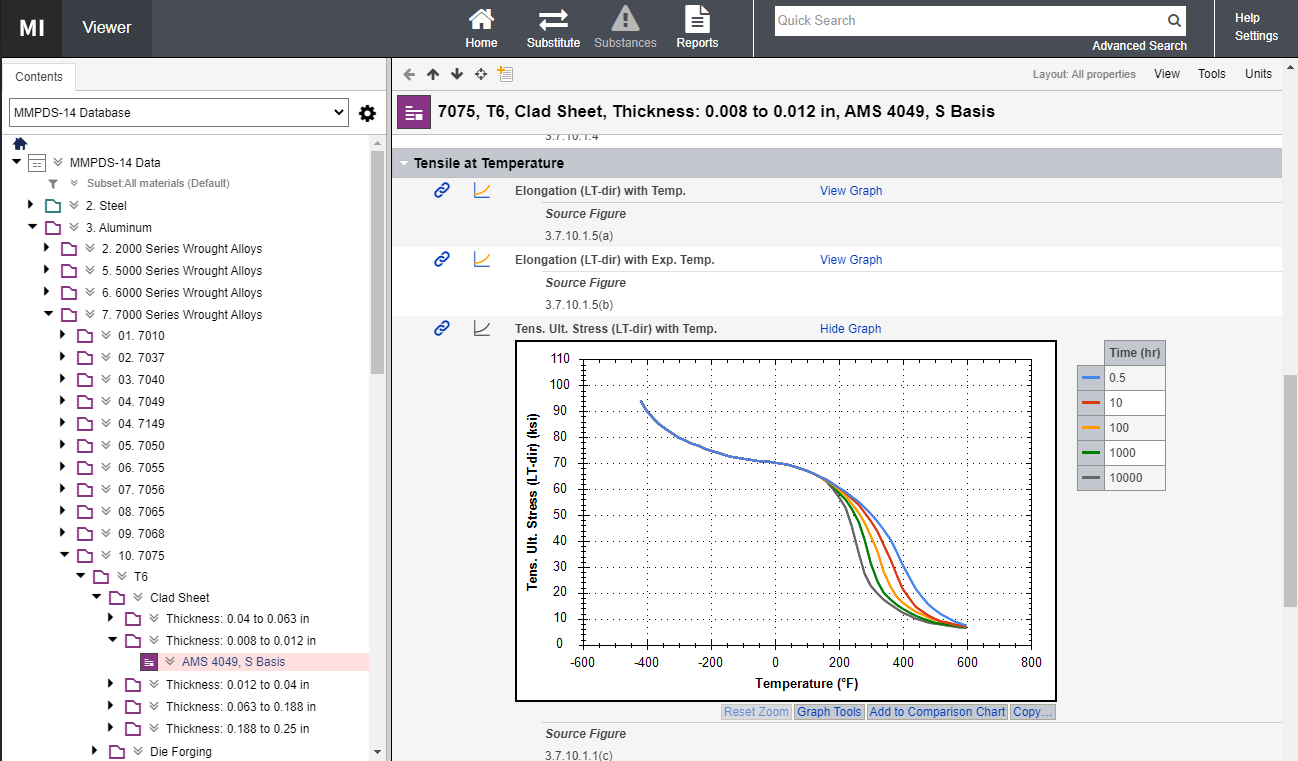The image size is (1298, 761).
Task: View Graph for Elongation with Exp. Temp.
Action: pos(851,259)
